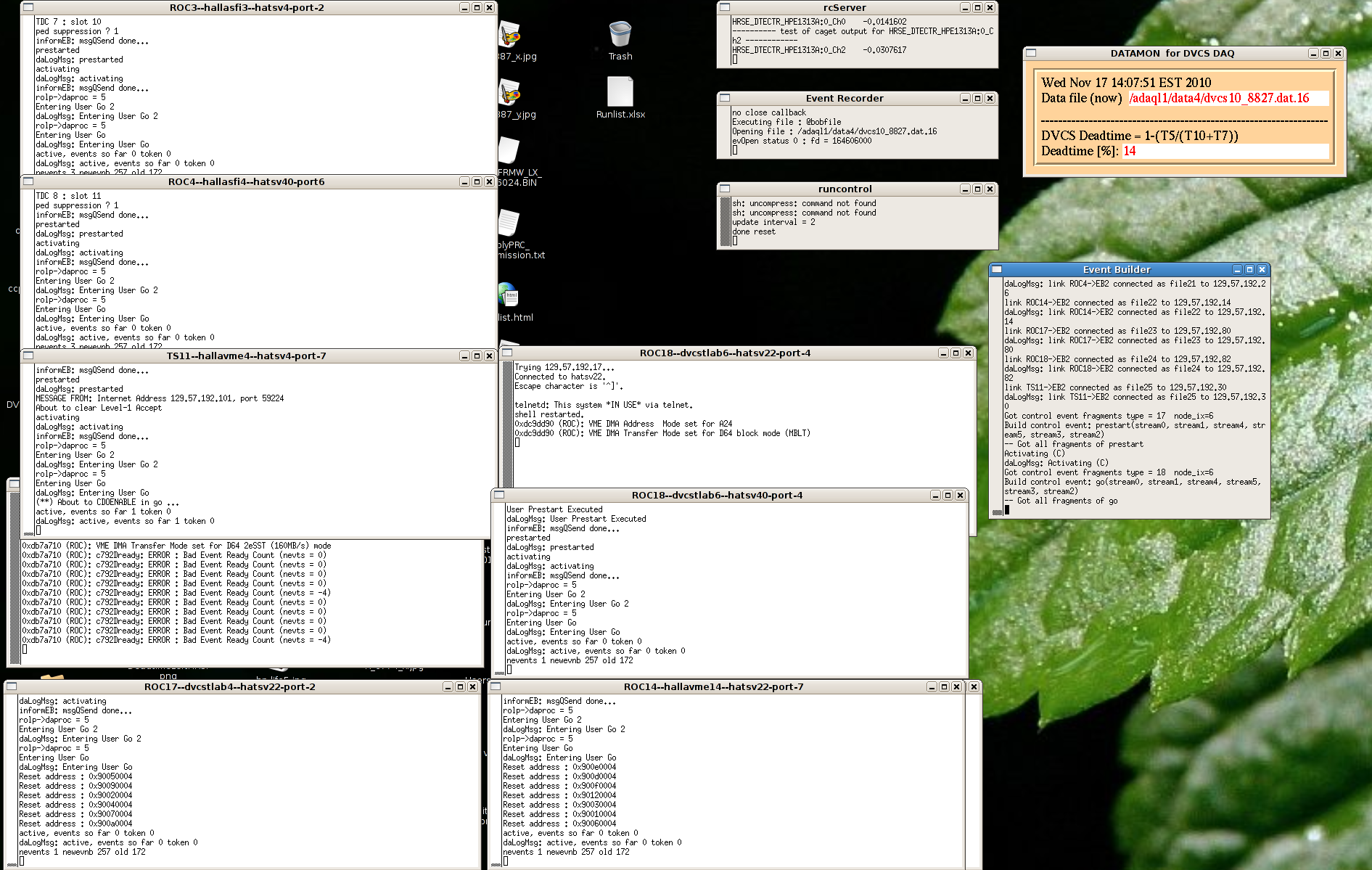Viewport: 1372px width, 870px height.
Task: Click 'Executing file : @bobfile' in Event Recorder
Action: pos(786,122)
